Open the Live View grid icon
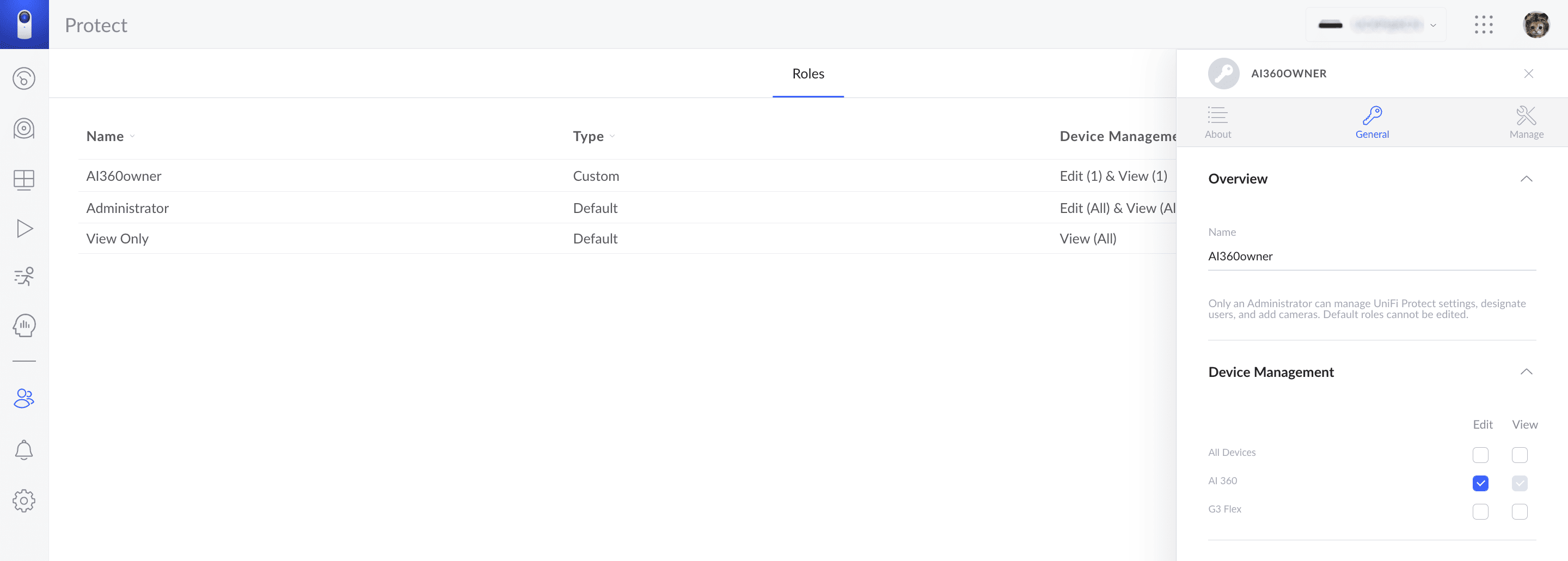This screenshot has width=1568, height=561. [24, 180]
